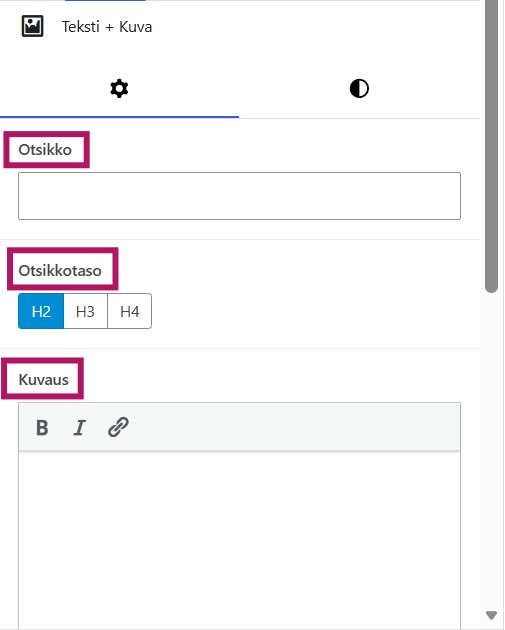The image size is (505, 630).
Task: Click the blue underline of the settings tab
Action: 119,117
